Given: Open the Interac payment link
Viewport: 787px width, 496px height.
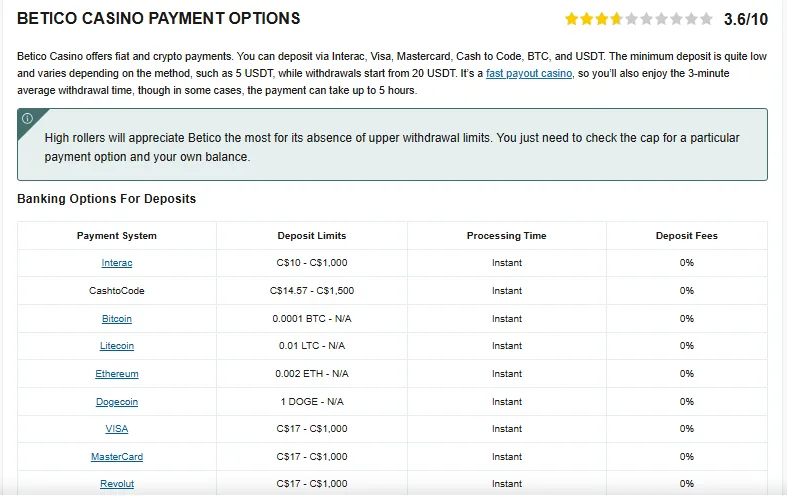Looking at the screenshot, I should pyautogui.click(x=117, y=263).
